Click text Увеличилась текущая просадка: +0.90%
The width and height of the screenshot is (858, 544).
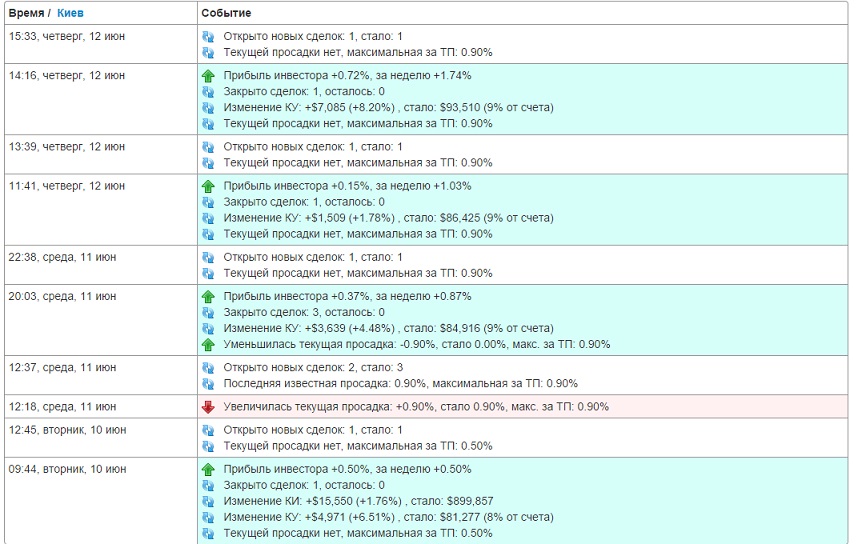(330, 407)
